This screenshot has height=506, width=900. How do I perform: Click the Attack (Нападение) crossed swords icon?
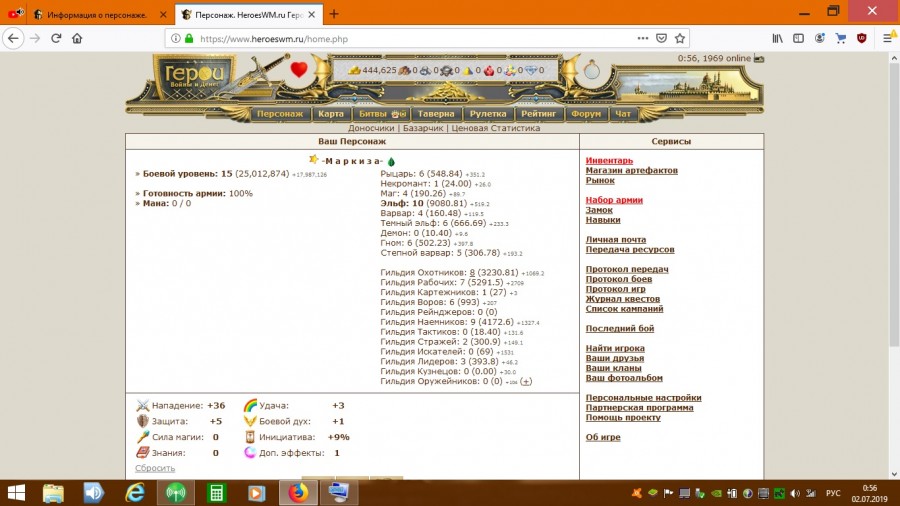[143, 406]
